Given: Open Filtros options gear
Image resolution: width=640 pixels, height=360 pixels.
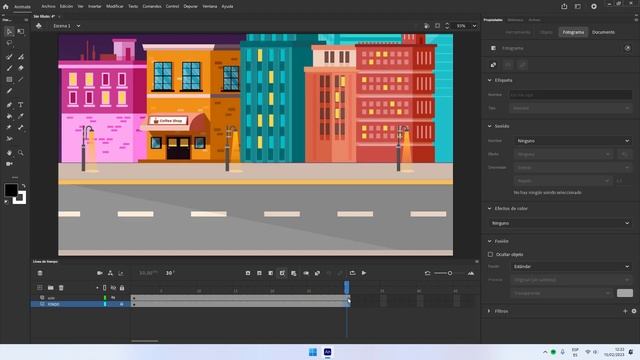Looking at the screenshot, I should pyautogui.click(x=634, y=311).
